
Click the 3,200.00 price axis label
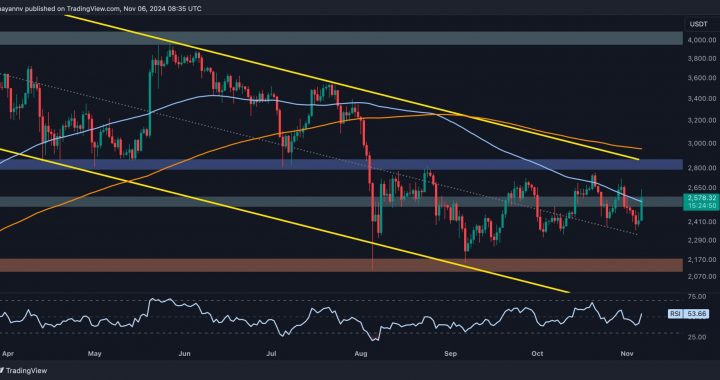click(701, 120)
